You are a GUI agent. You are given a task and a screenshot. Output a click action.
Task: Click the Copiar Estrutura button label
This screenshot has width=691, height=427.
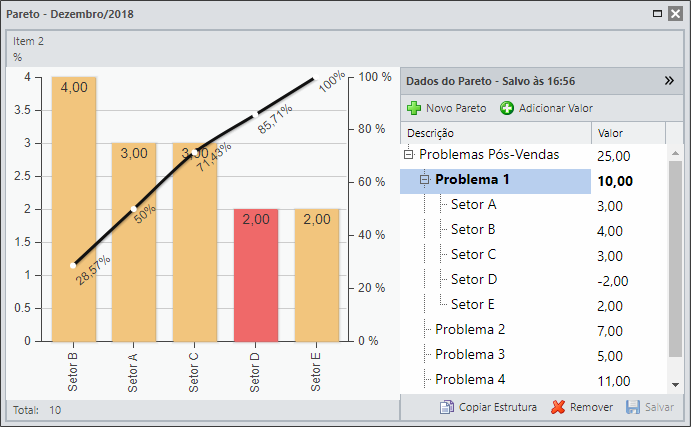[x=498, y=407]
